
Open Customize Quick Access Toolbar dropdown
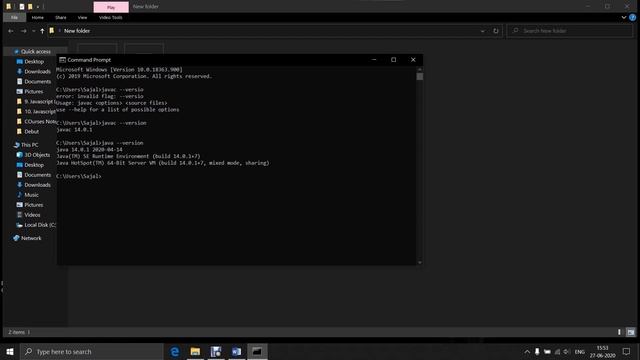click(x=38, y=7)
